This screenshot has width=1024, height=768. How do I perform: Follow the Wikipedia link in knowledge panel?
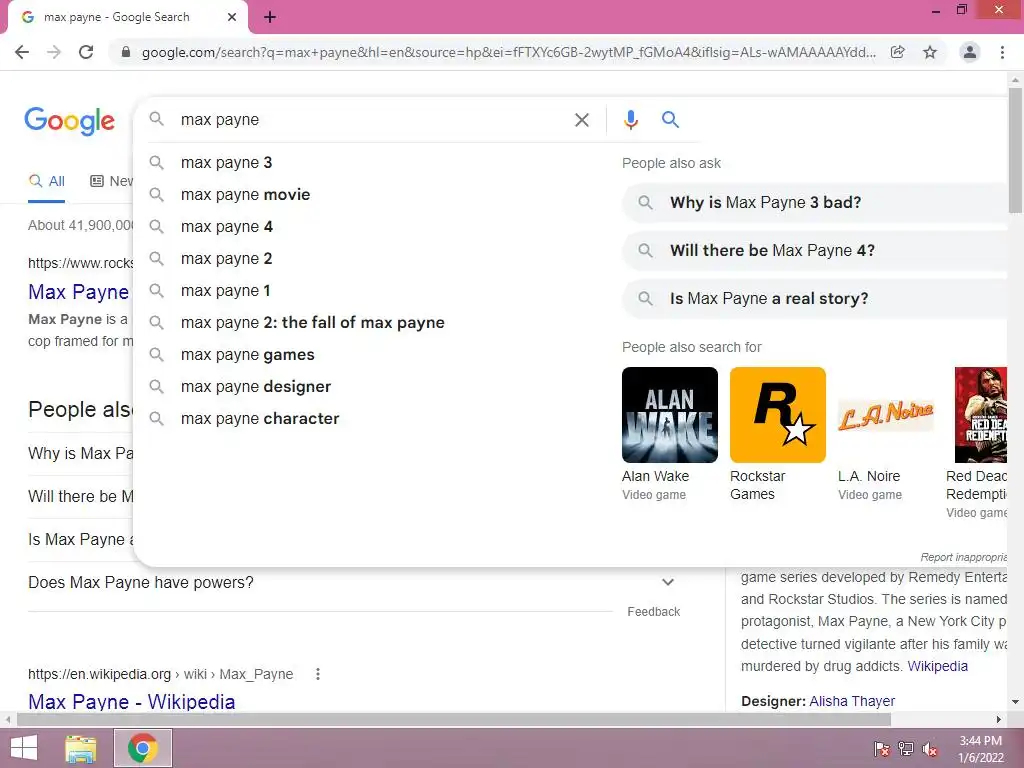pos(937,666)
